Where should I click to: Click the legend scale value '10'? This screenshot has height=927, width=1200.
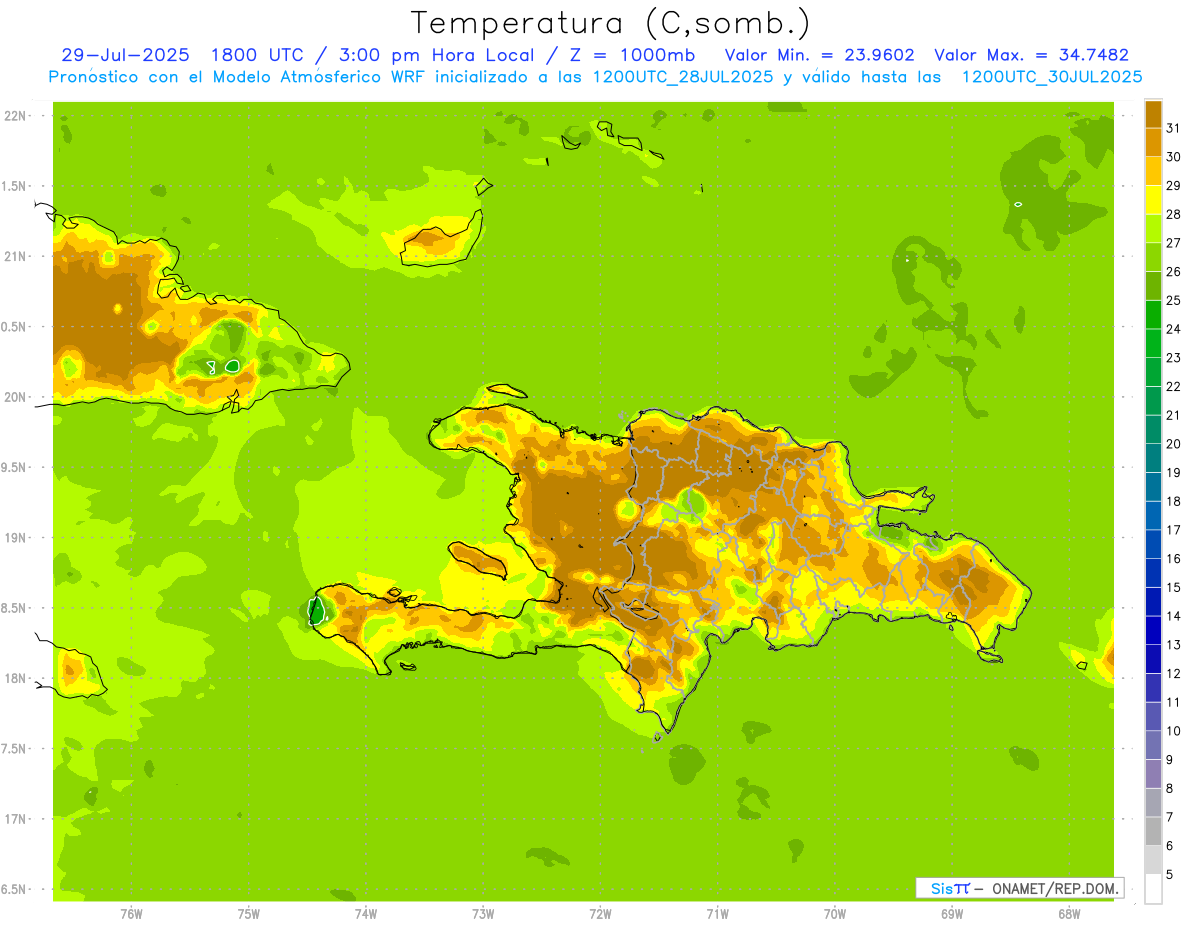click(1173, 731)
